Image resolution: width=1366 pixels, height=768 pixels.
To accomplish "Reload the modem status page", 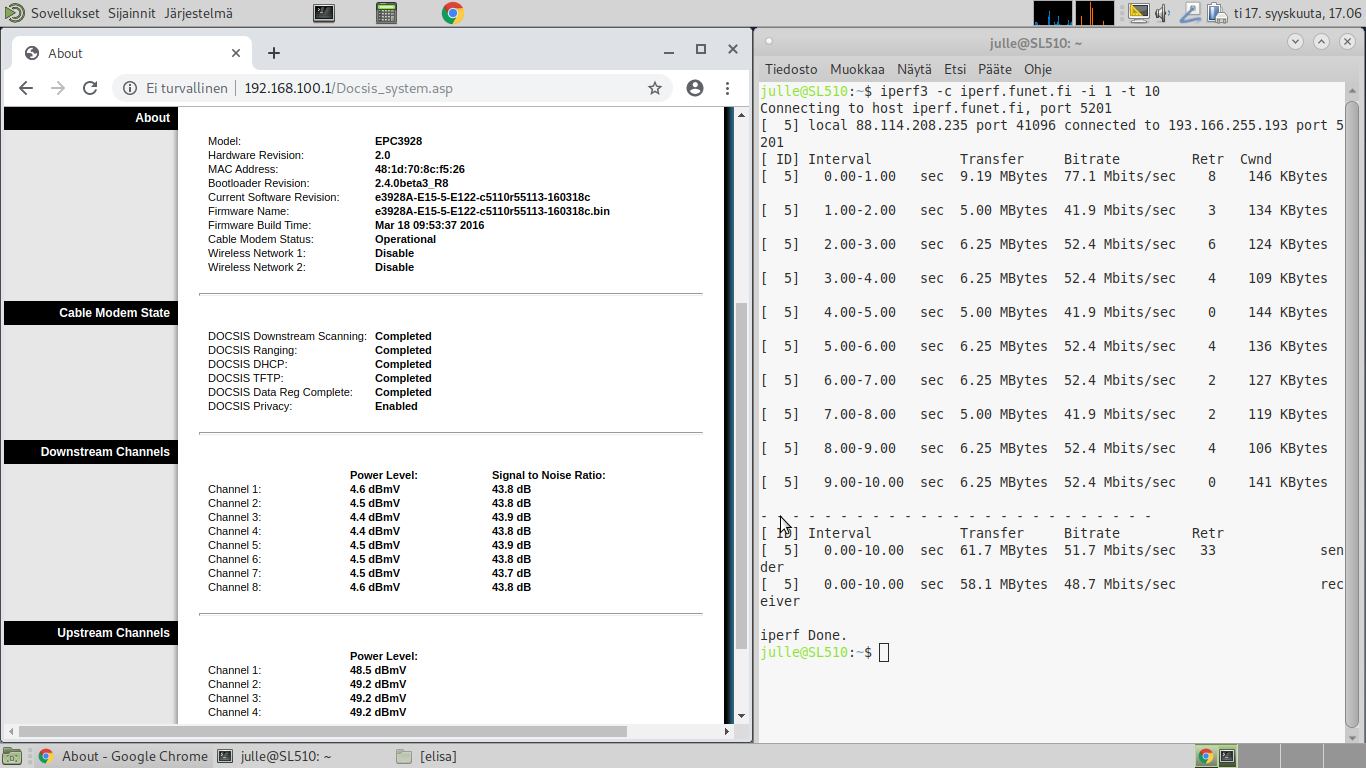I will point(90,88).
